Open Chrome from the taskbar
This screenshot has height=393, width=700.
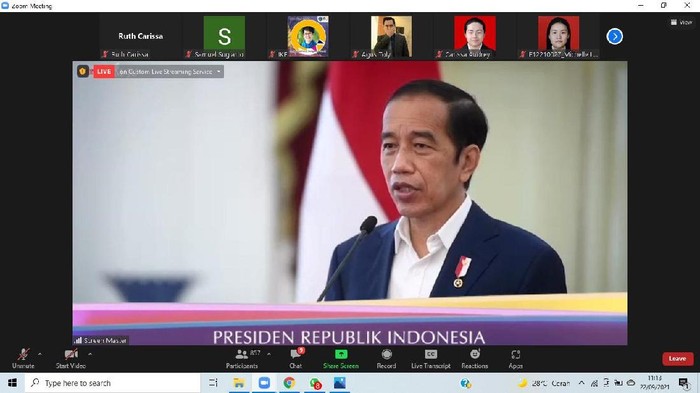(289, 383)
